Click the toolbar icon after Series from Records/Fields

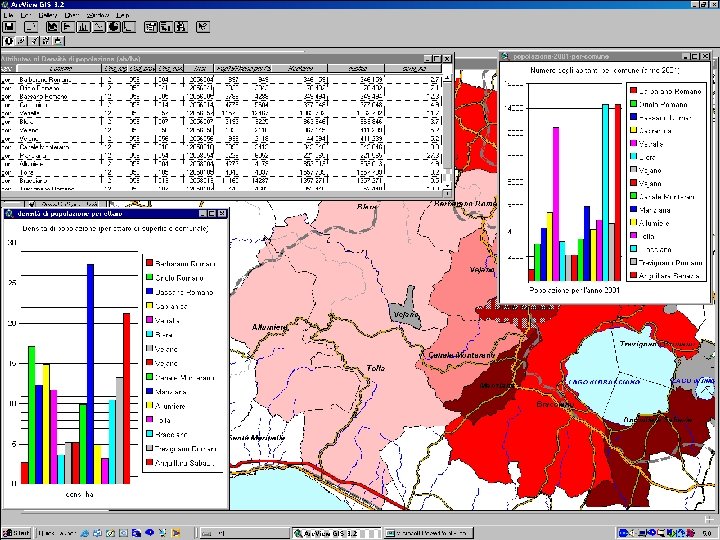(x=166, y=27)
